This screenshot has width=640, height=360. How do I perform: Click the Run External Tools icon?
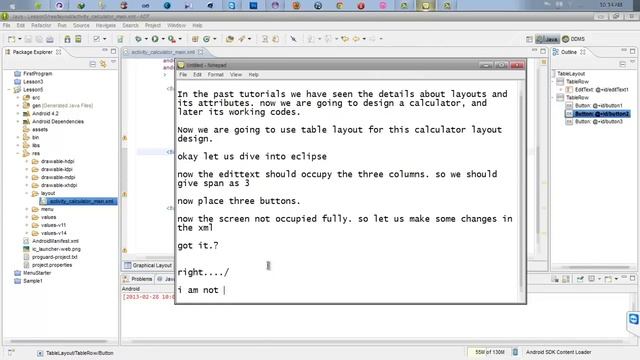click(x=172, y=39)
